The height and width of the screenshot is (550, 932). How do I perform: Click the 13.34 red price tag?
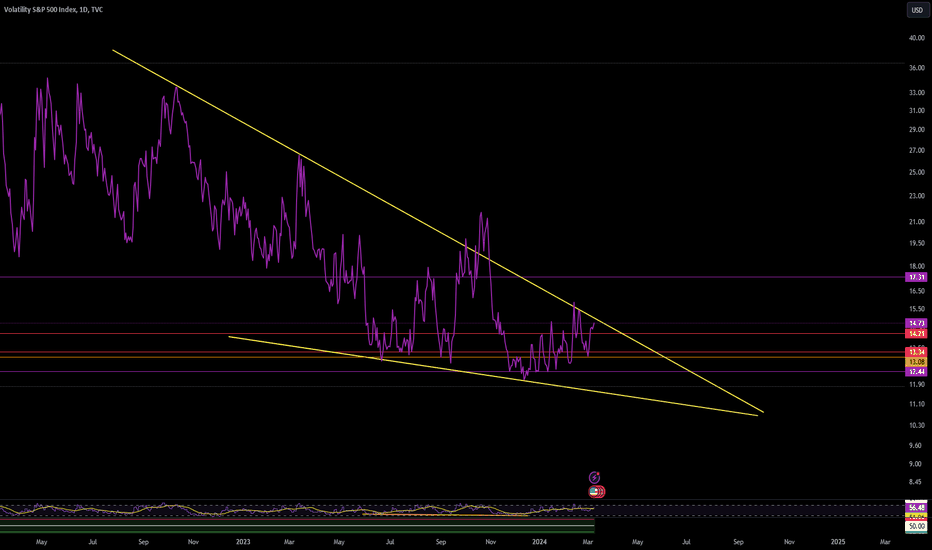click(x=916, y=353)
